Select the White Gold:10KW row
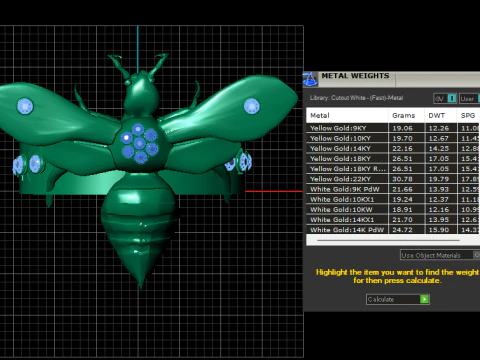480x360 pixels. [x=393, y=210]
